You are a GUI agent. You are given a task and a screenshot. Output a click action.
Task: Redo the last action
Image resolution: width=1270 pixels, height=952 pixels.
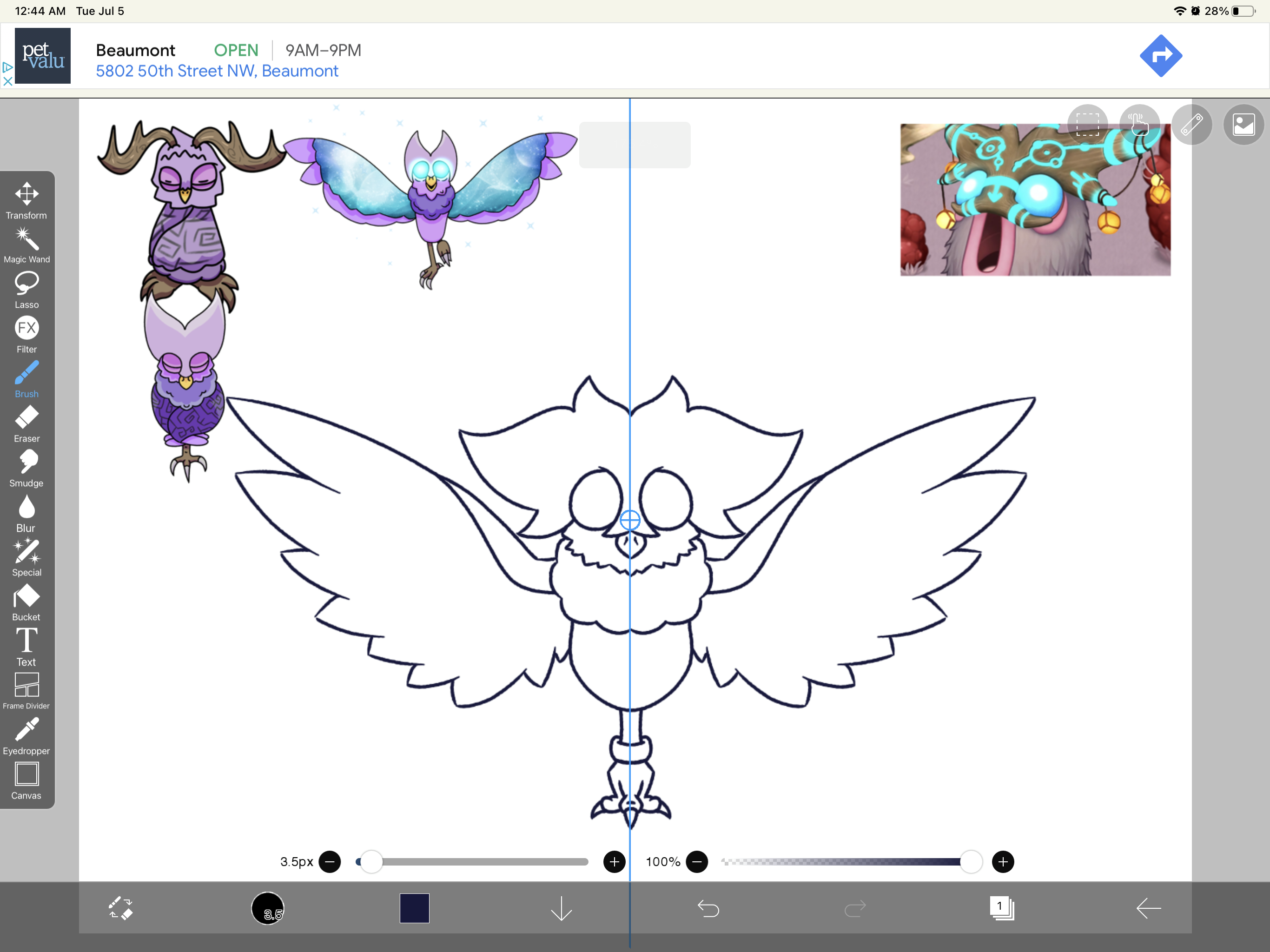pos(855,908)
